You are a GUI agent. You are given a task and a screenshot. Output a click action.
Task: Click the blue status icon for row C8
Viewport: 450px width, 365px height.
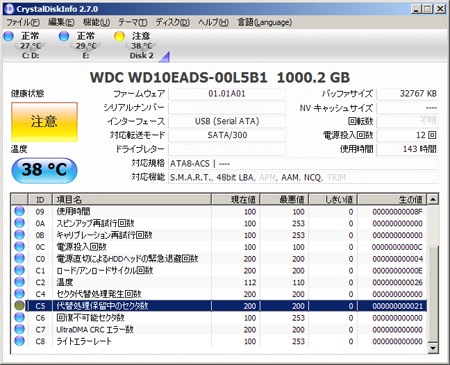coord(19,341)
